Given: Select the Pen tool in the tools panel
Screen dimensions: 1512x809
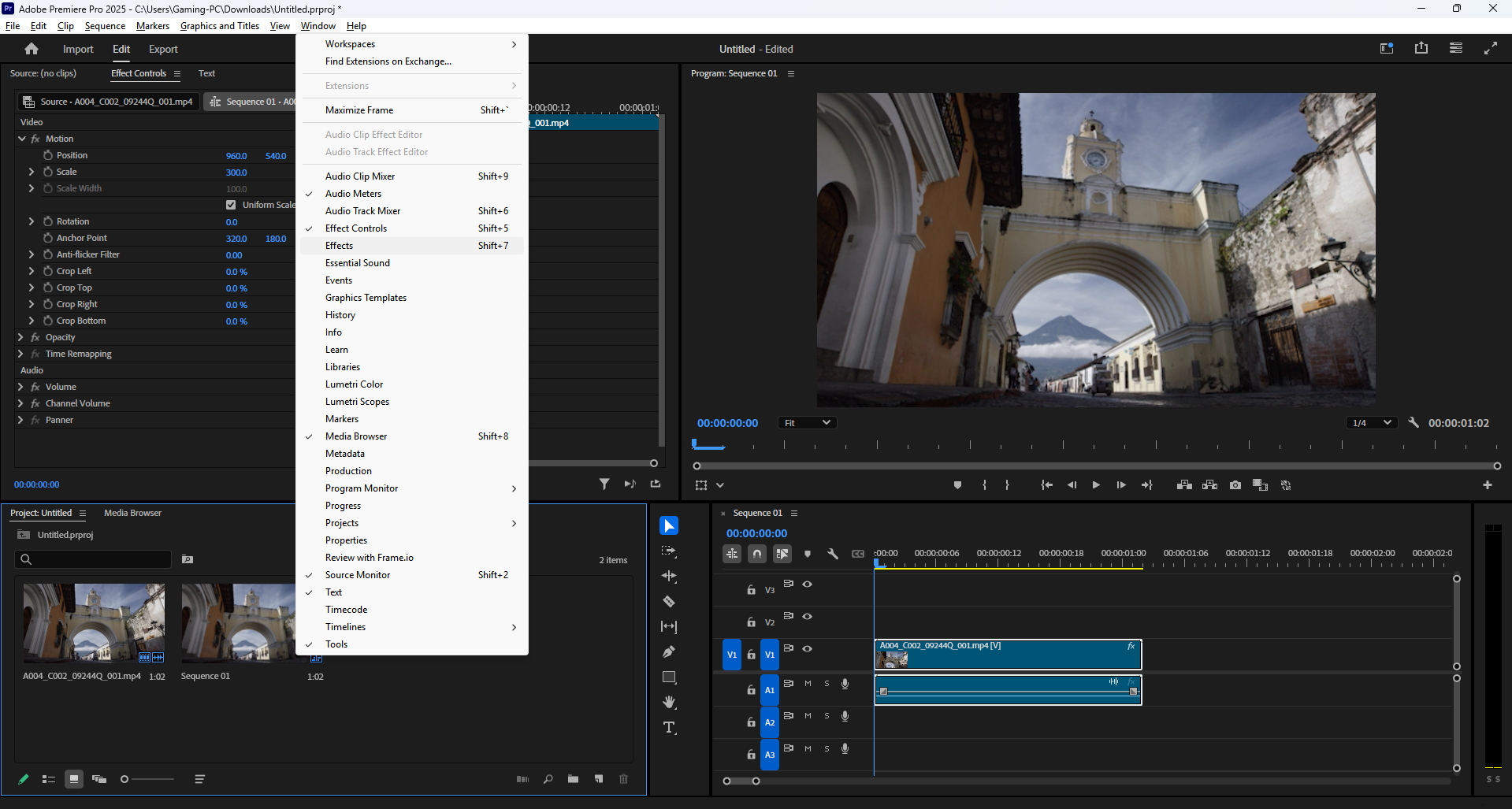Looking at the screenshot, I should coord(669,652).
